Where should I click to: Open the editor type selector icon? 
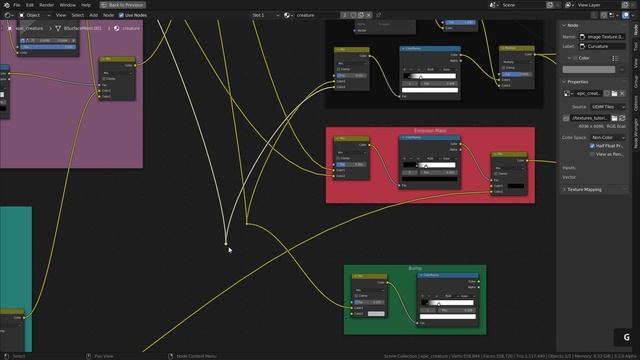(x=9, y=15)
